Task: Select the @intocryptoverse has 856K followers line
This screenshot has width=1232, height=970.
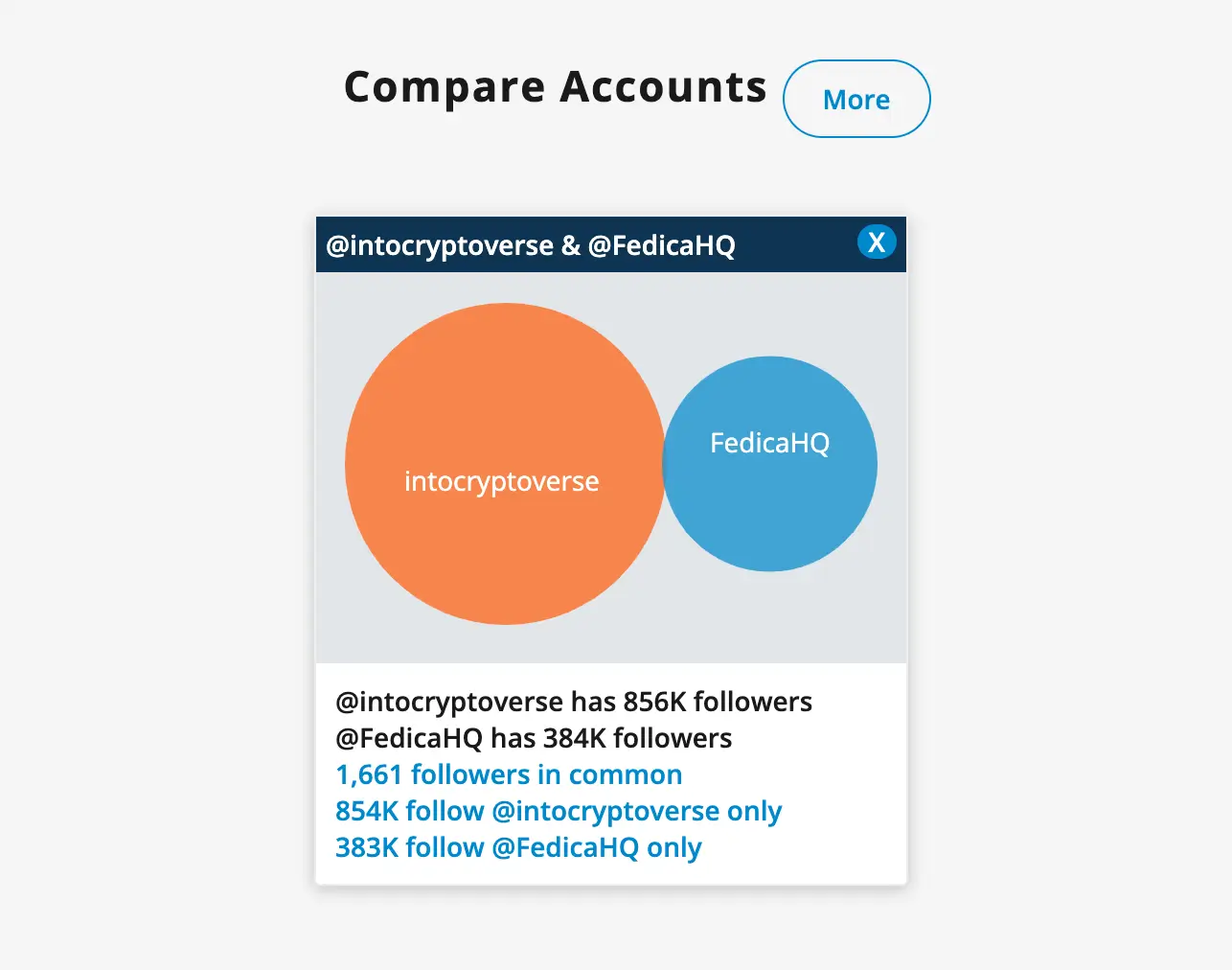Action: 573,702
